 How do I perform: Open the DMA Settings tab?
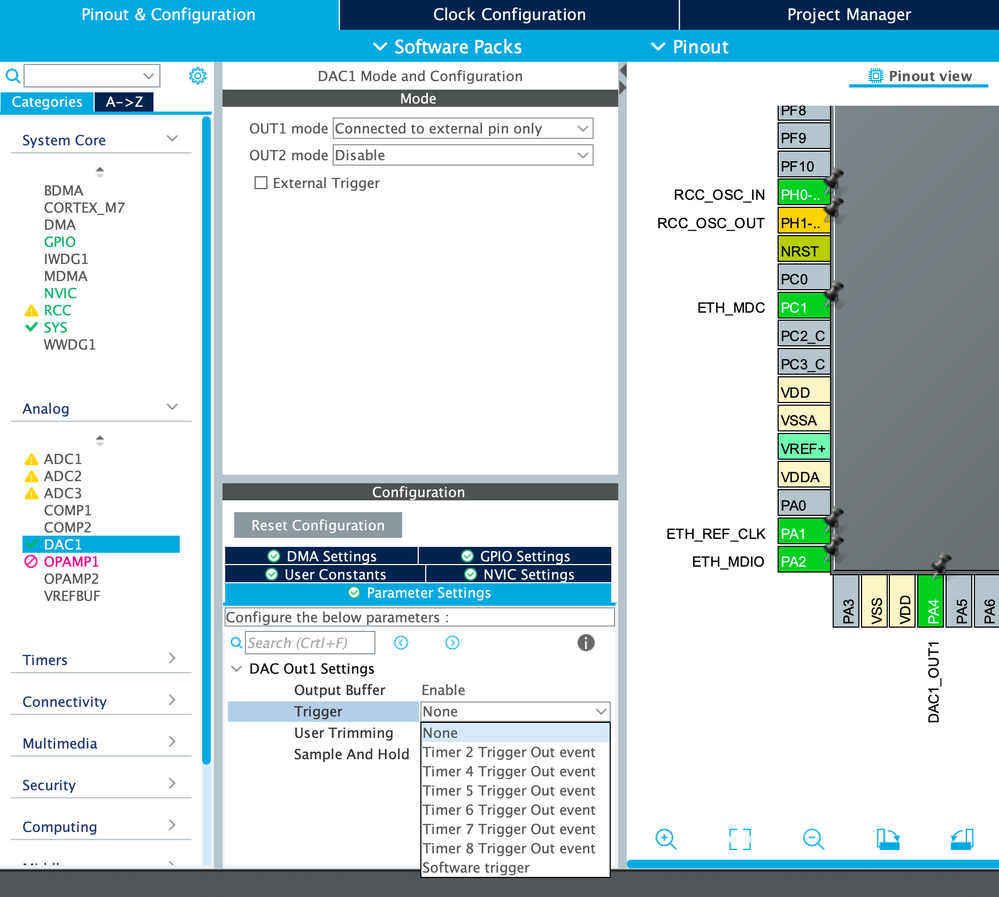pyautogui.click(x=322, y=556)
